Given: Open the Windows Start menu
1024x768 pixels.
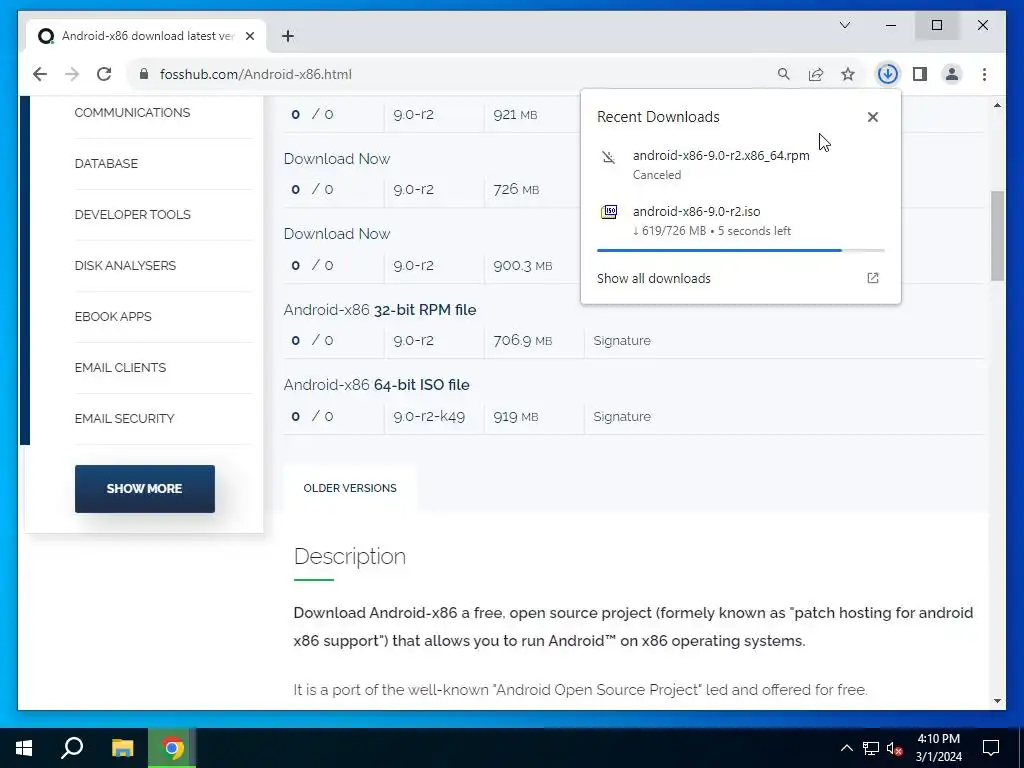Looking at the screenshot, I should click(24, 748).
